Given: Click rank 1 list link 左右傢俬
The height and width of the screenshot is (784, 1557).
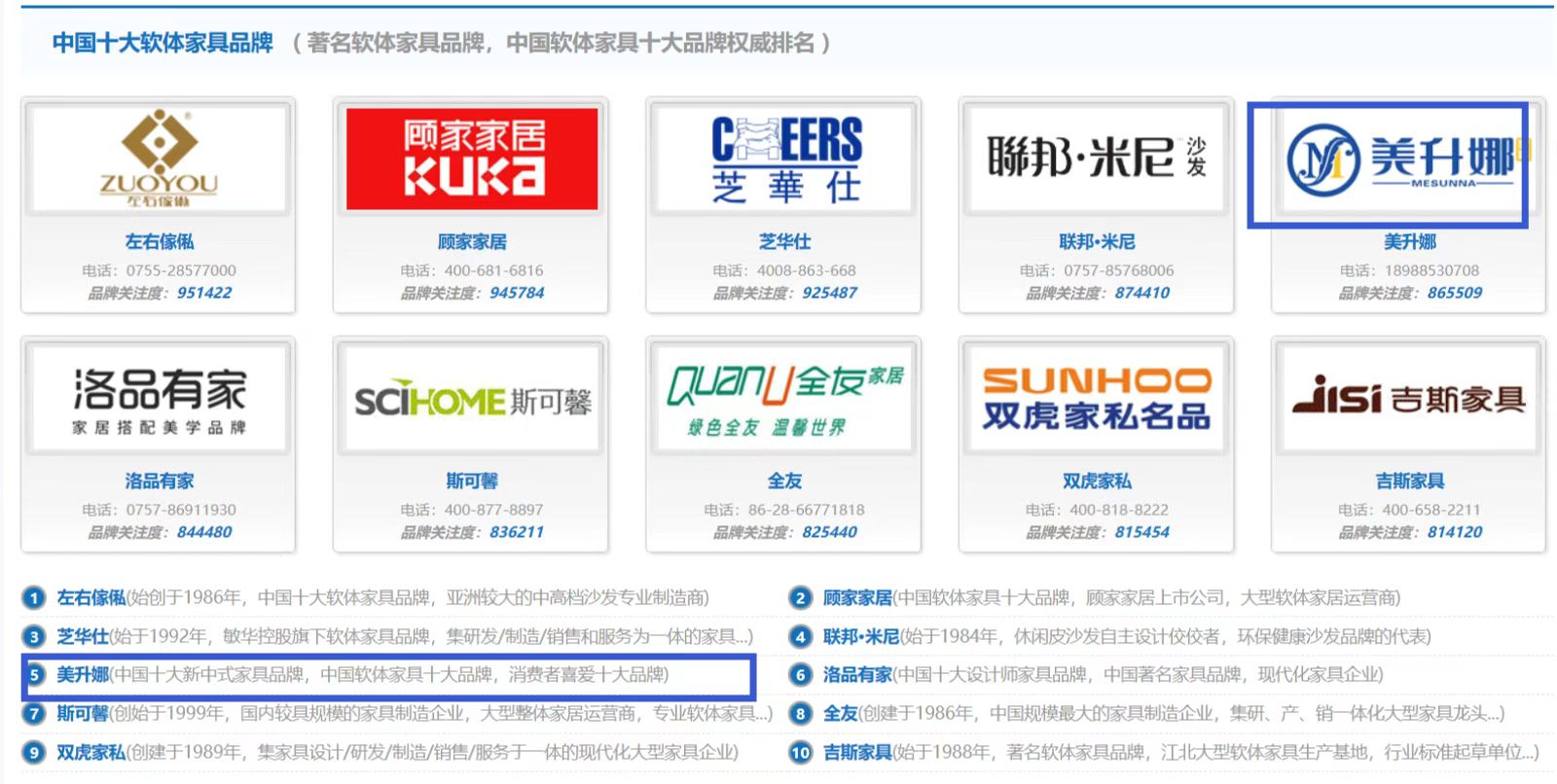Looking at the screenshot, I should point(91,597).
